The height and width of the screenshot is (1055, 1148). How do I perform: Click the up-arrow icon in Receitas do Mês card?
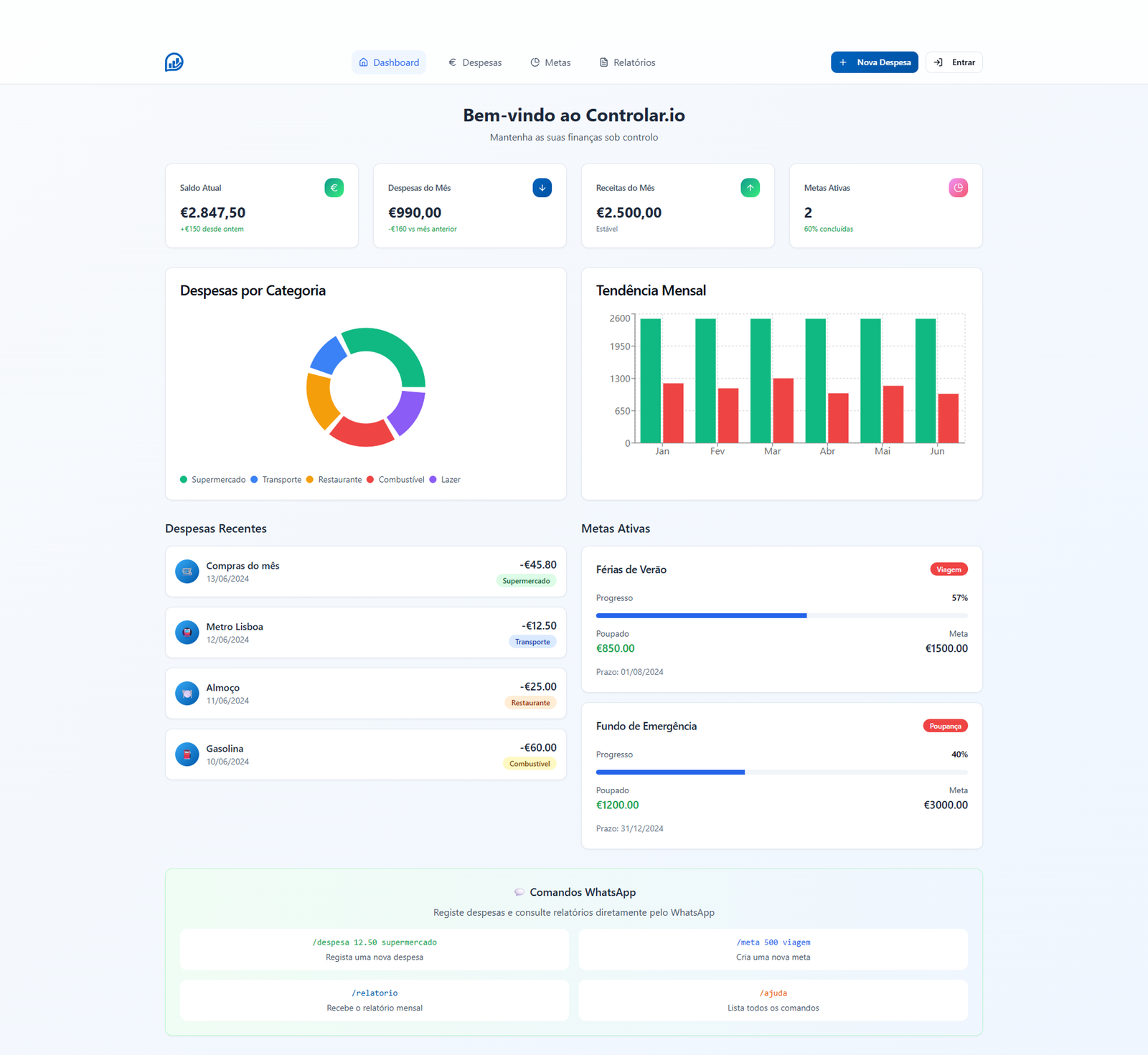click(750, 188)
